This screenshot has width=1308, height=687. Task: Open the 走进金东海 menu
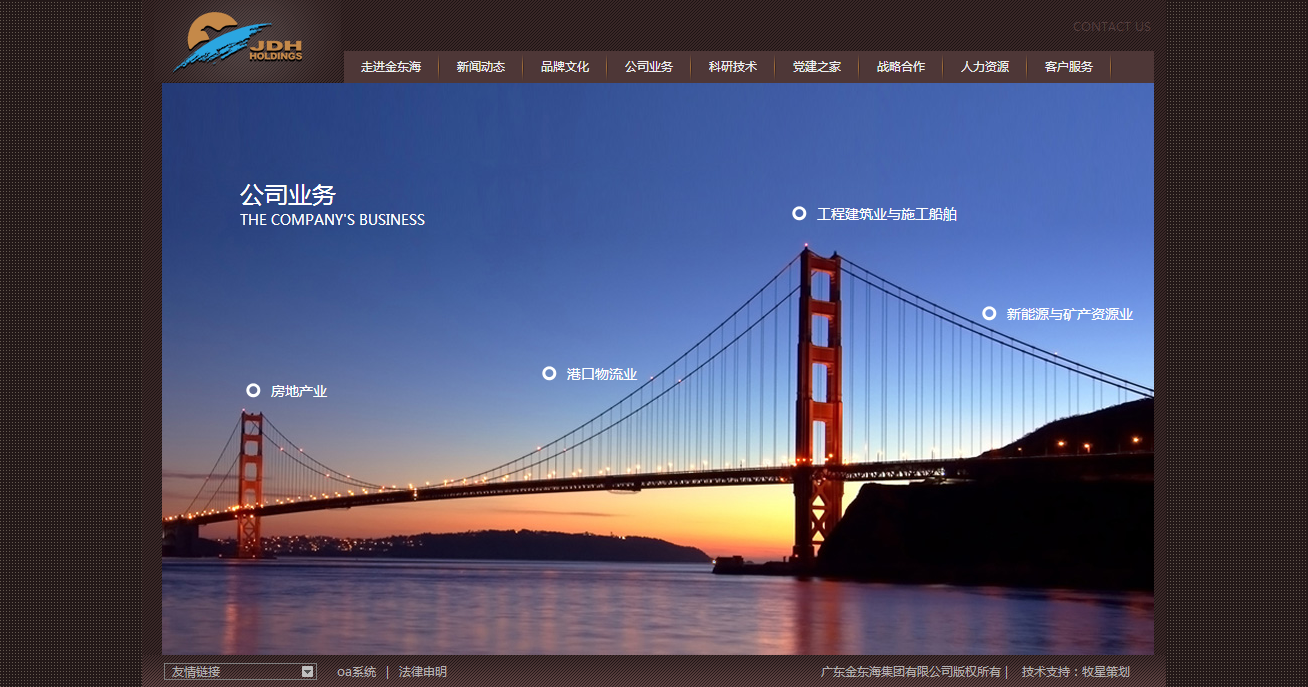(391, 67)
